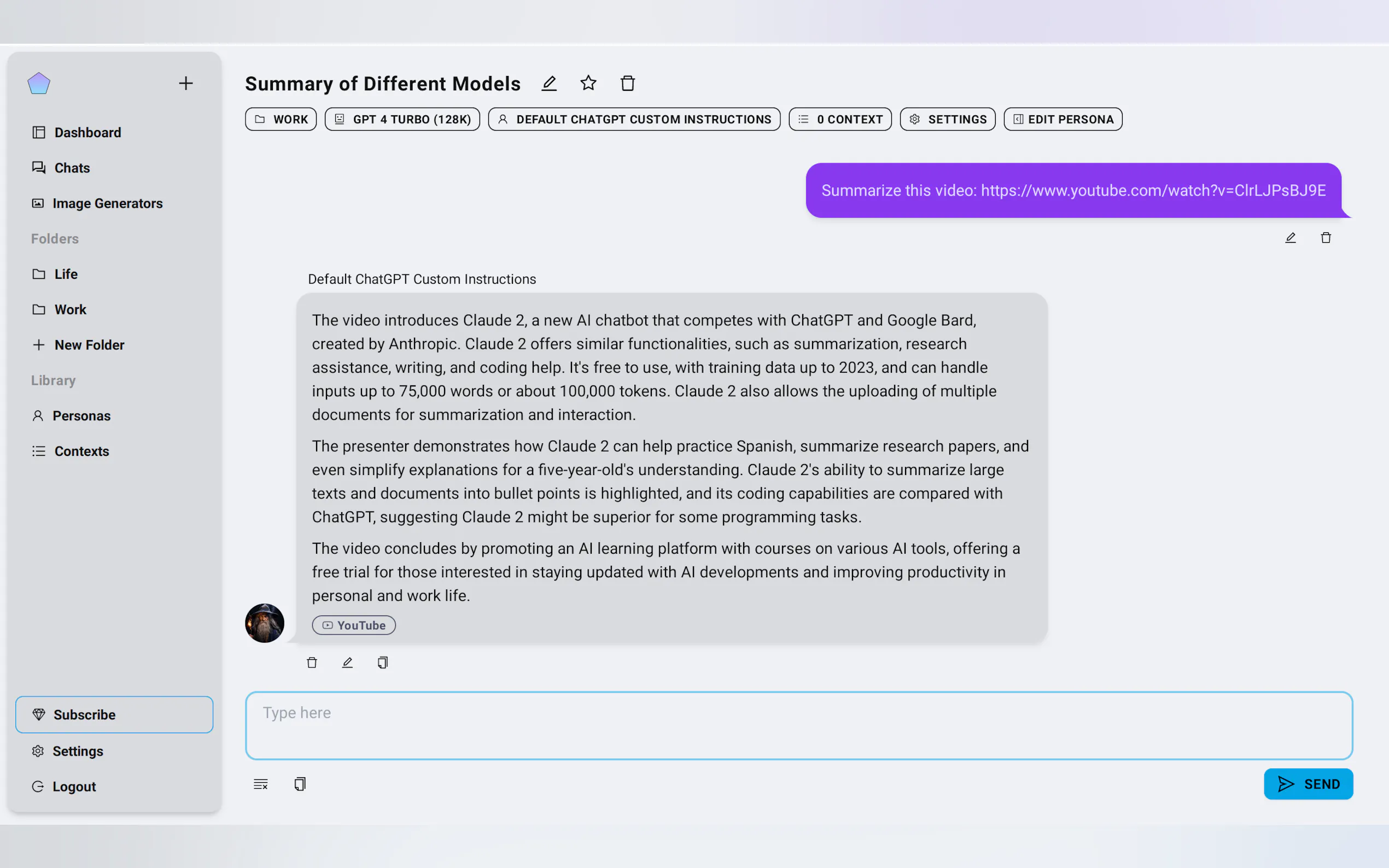
Task: Go to Dashboard in sidebar
Action: [x=87, y=133]
